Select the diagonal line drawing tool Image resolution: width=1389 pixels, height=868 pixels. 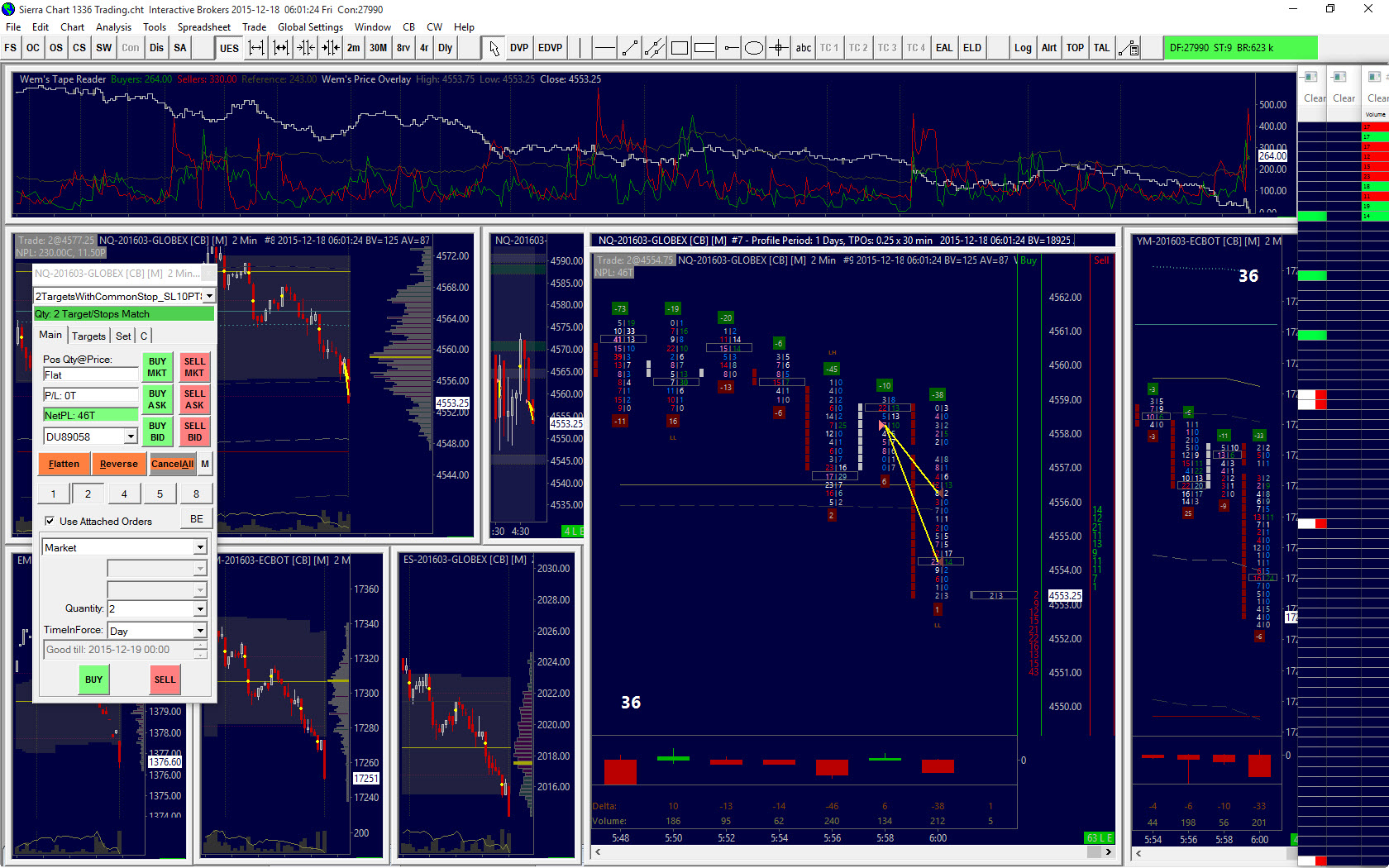point(630,48)
